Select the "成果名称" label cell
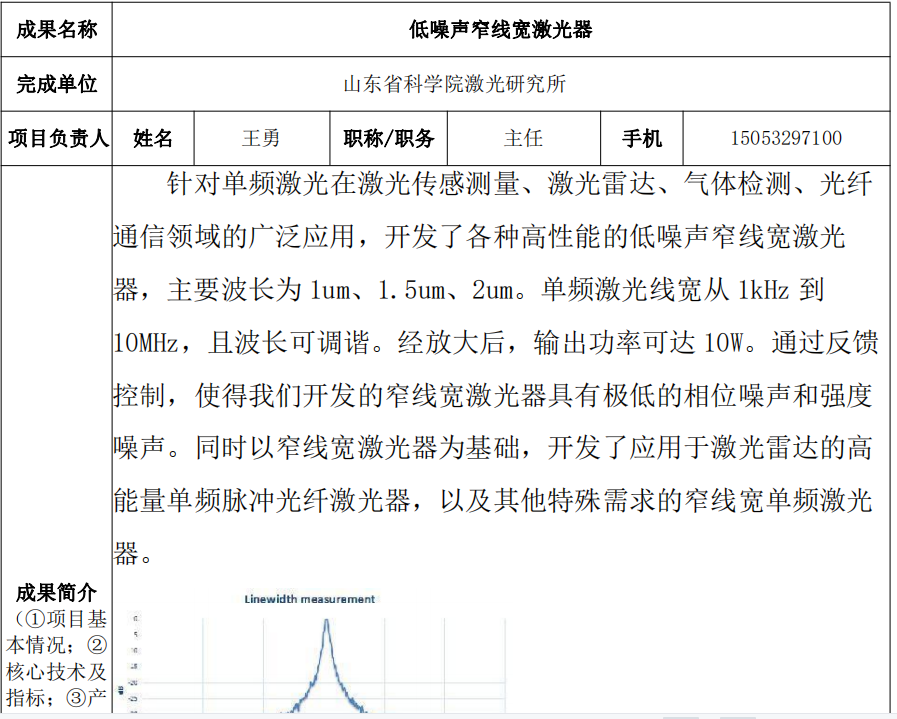The width and height of the screenshot is (897, 719). pos(57,30)
